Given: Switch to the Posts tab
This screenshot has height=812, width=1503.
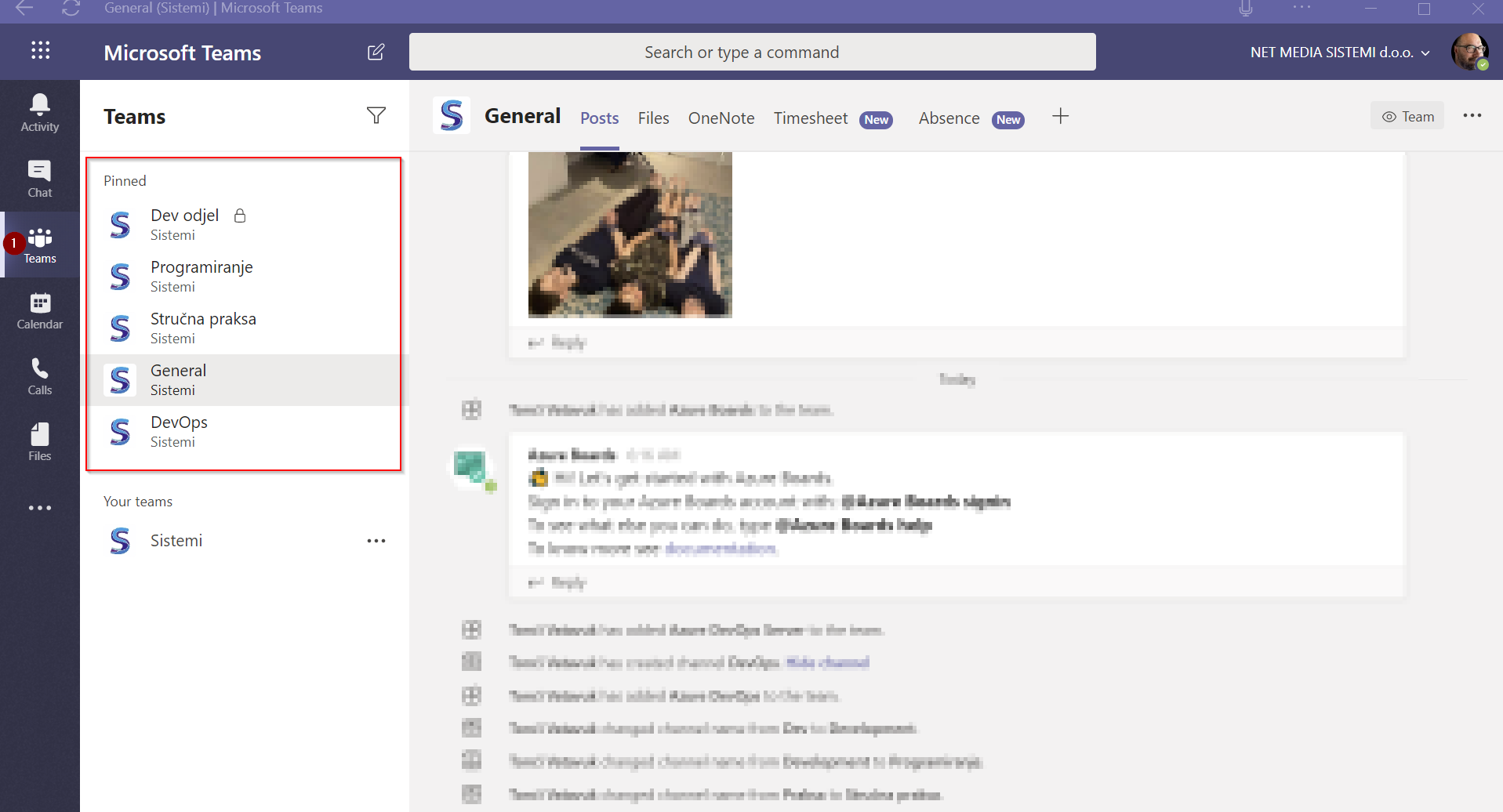Looking at the screenshot, I should [x=600, y=118].
